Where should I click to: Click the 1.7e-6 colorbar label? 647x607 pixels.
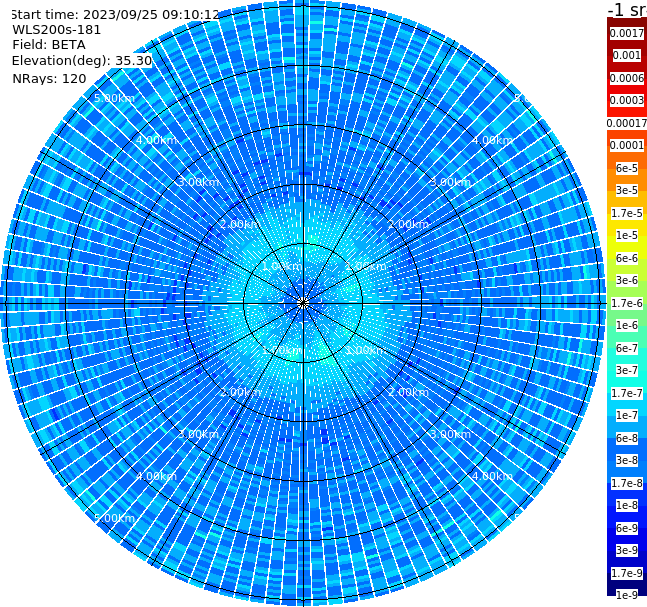coord(627,303)
